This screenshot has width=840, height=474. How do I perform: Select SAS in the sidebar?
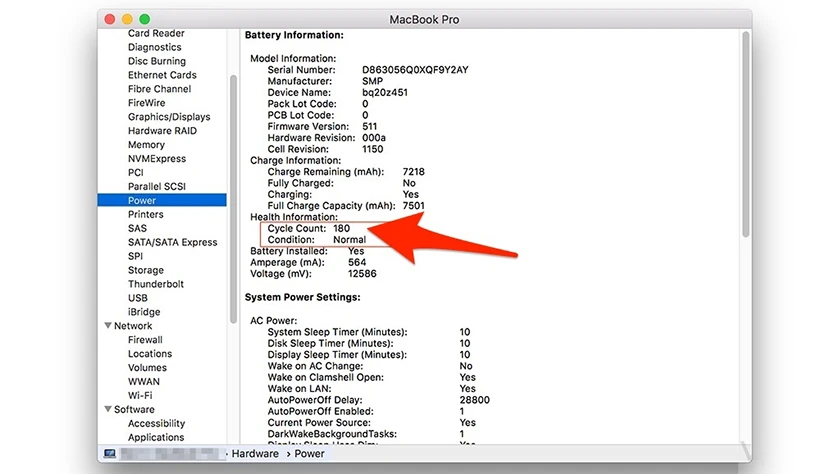click(137, 228)
